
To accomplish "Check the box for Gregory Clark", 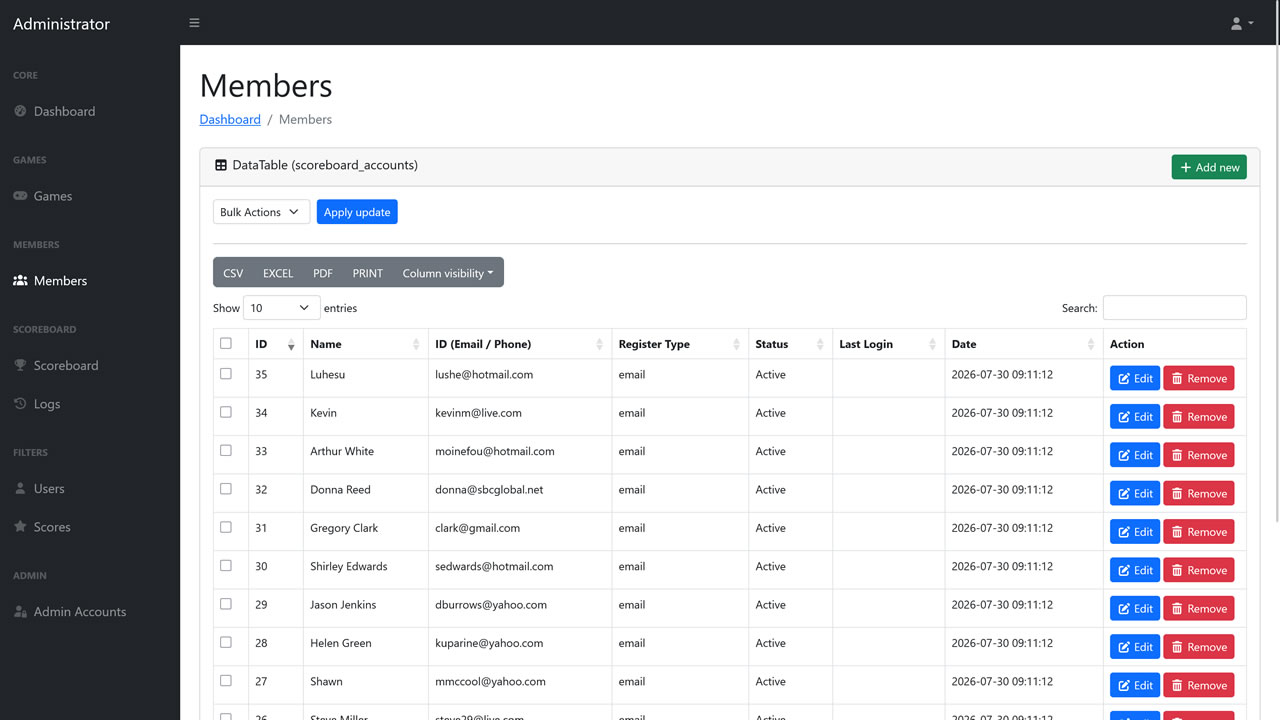I will pos(226,527).
